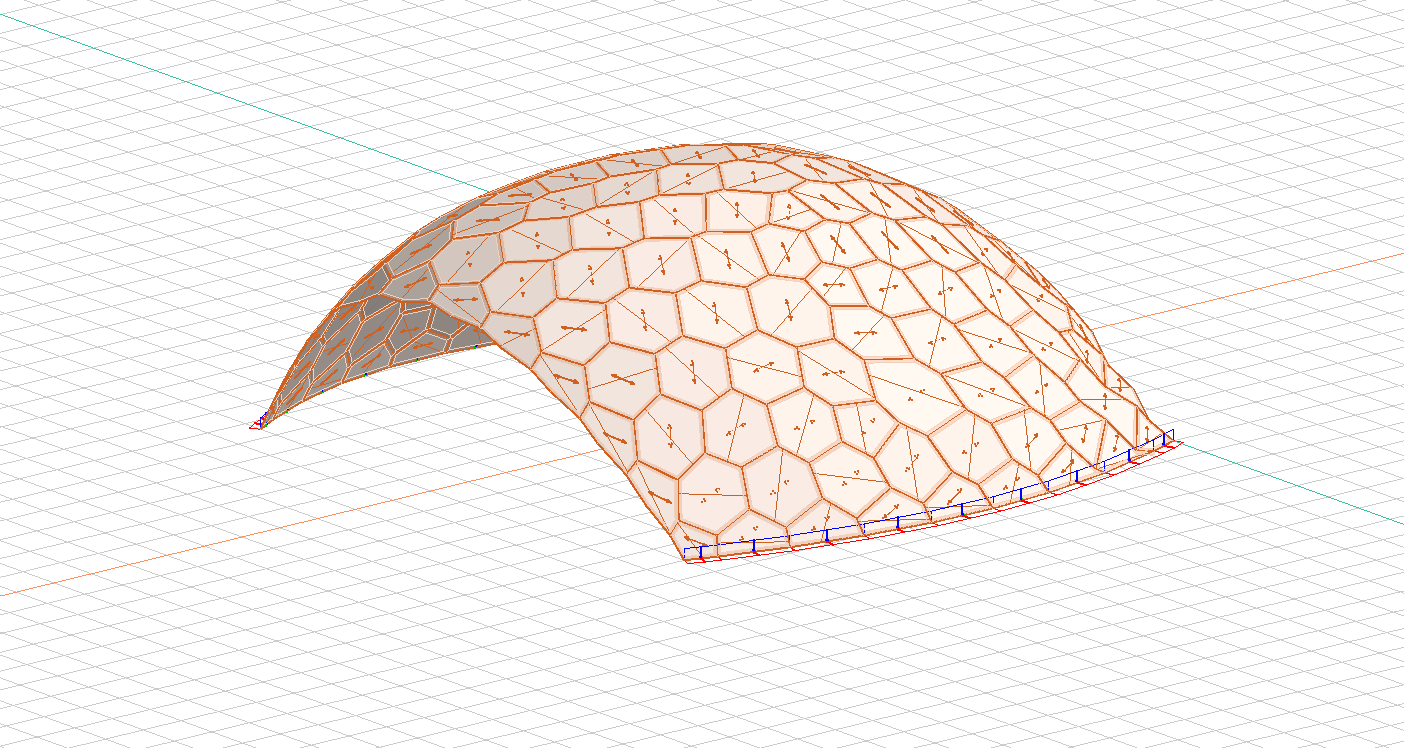Select the topmost panel at the shell apex

point(700,155)
